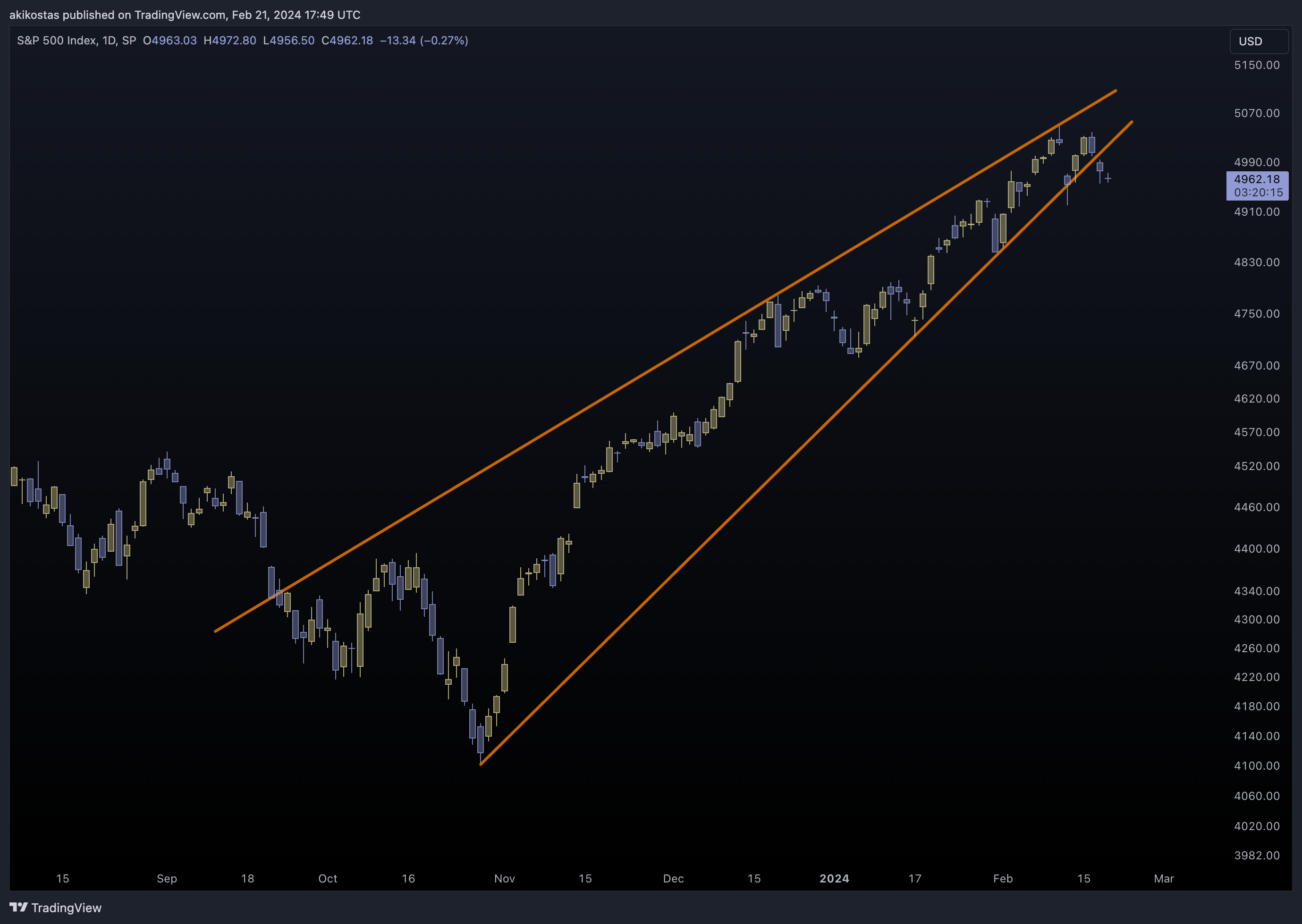Select the lower orange wedge trendline
The image size is (1302, 924).
click(806, 443)
